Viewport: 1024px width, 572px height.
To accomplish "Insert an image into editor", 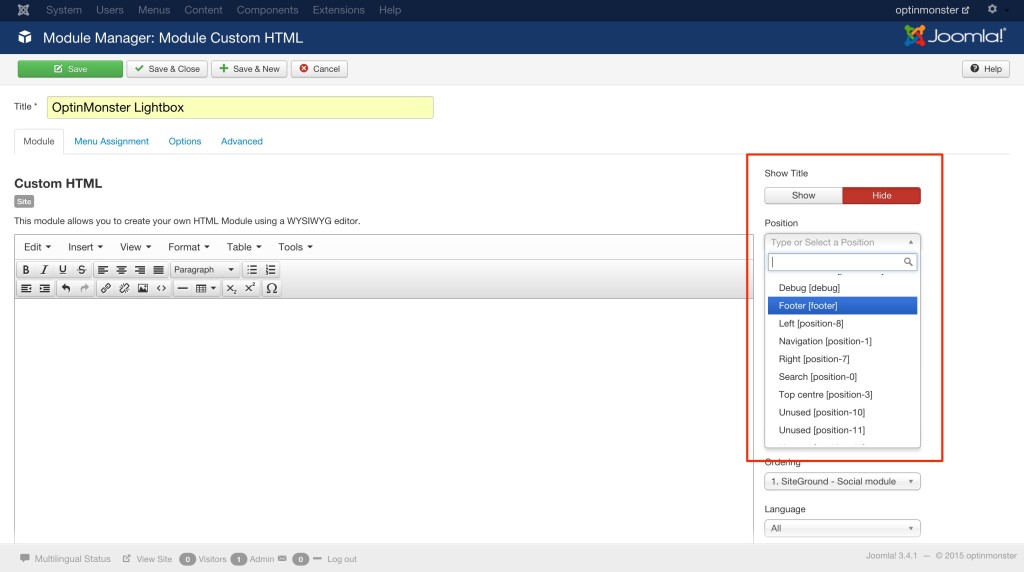I will coord(142,288).
